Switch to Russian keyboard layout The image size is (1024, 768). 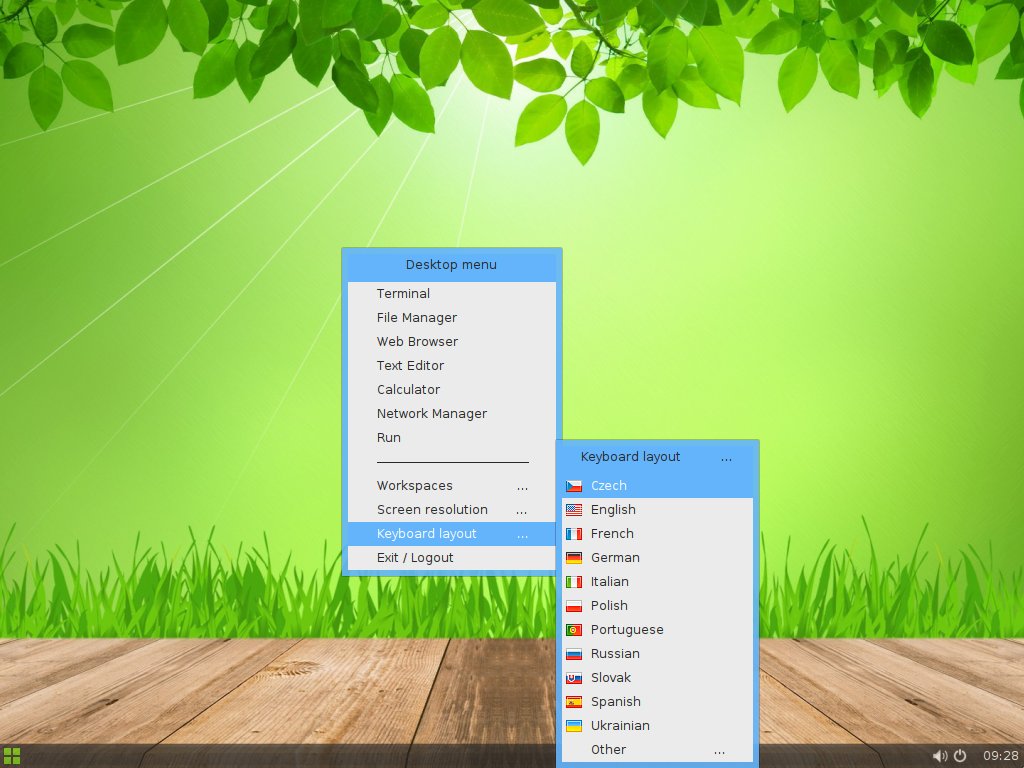click(x=615, y=654)
